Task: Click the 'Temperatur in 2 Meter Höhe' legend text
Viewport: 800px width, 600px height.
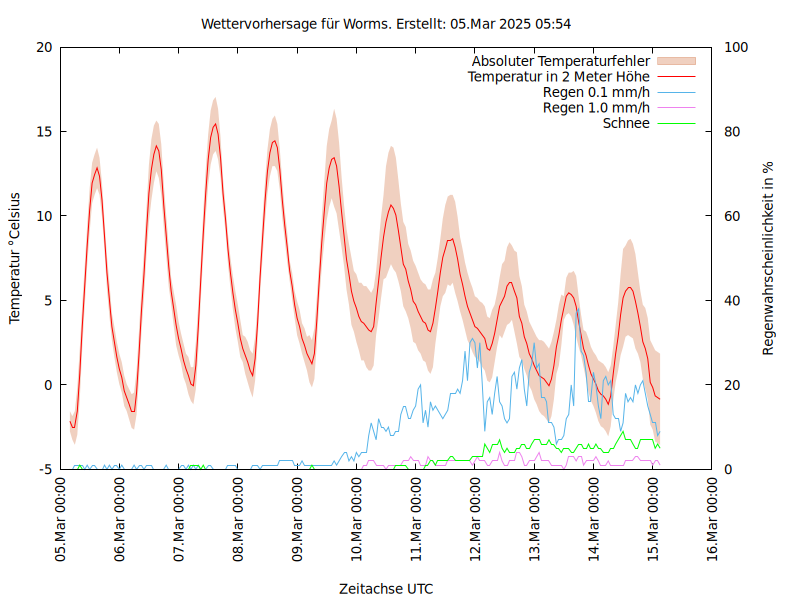Action: click(559, 76)
